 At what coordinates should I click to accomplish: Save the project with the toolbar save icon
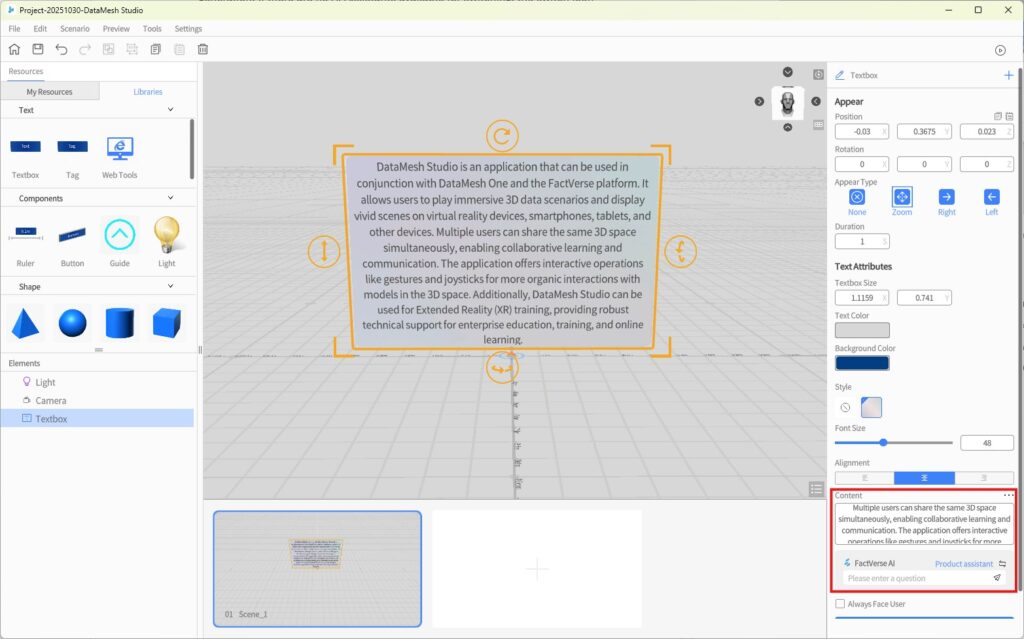[x=38, y=49]
